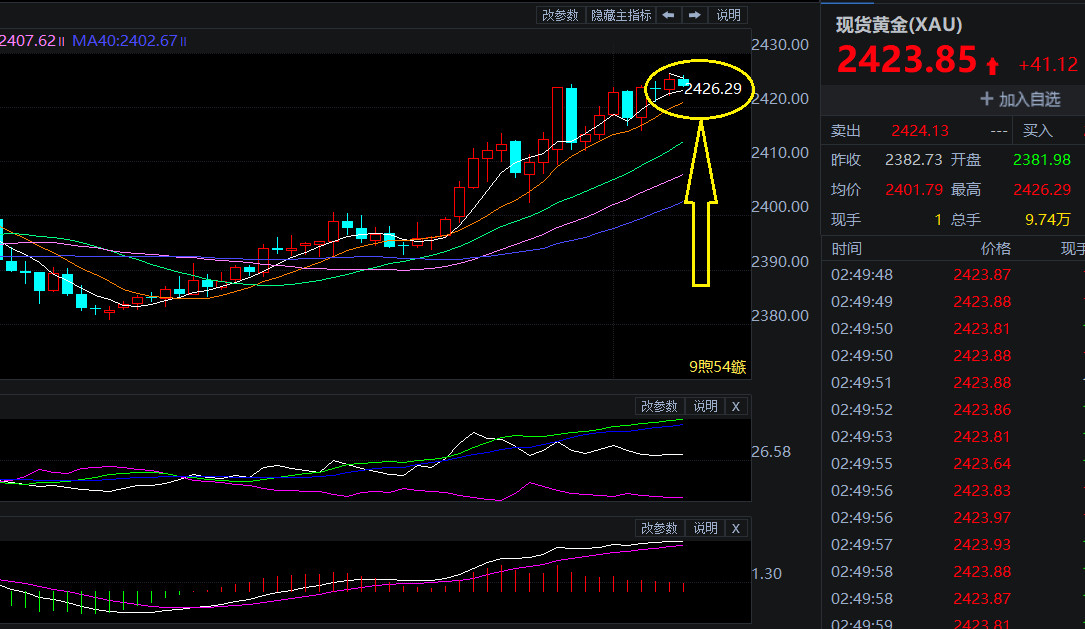Screen dimensions: 1085x629
Task: Click tick price 2423.64
Action: [x=982, y=464]
